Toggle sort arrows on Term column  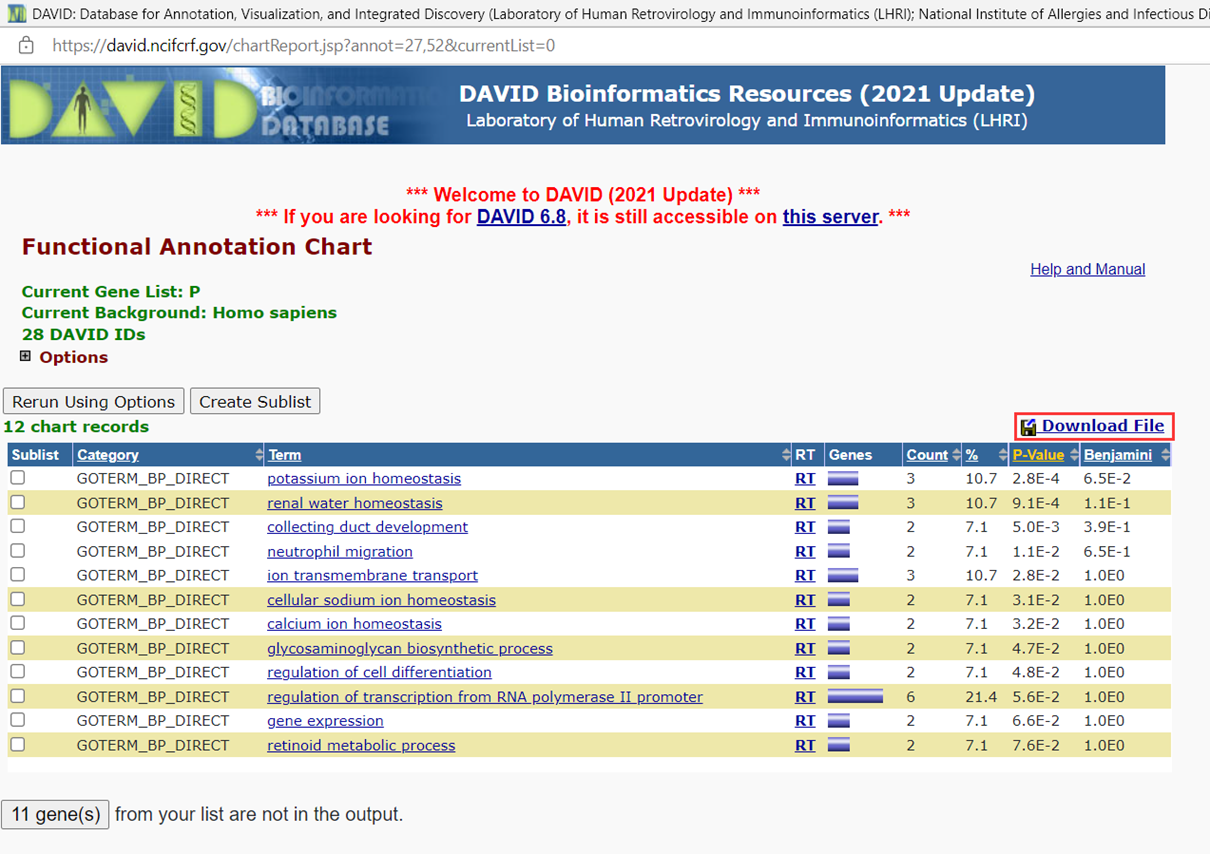coord(786,455)
